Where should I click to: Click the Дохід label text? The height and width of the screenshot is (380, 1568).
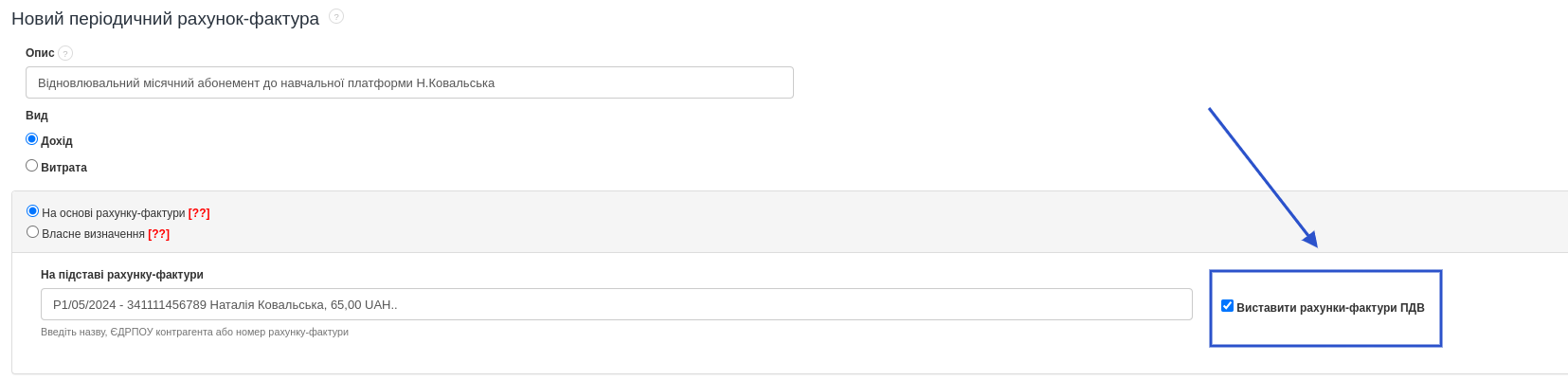(57, 141)
